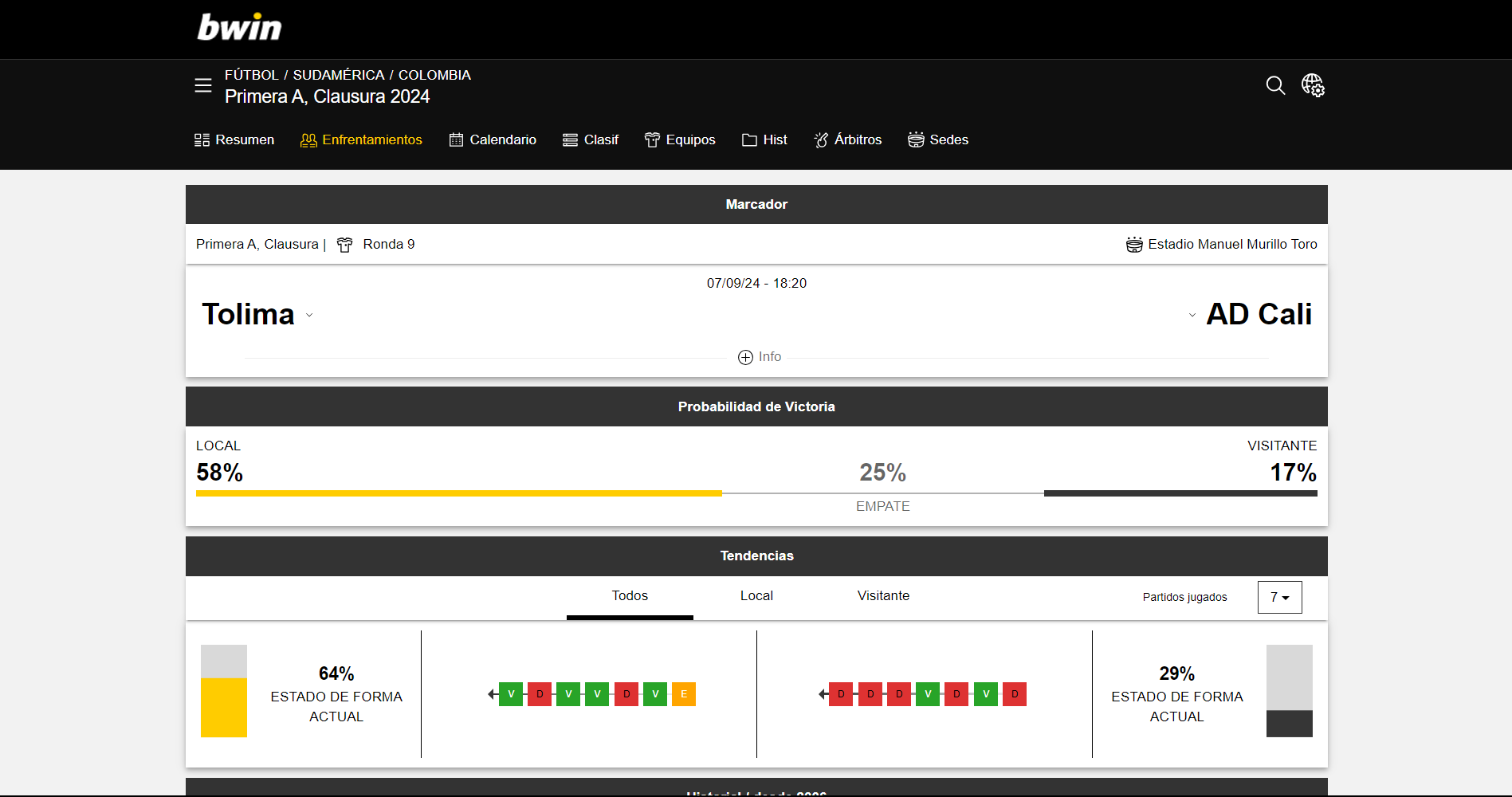Viewport: 1512px width, 797px height.
Task: Click the jersey icon beside Ronda 9
Action: pyautogui.click(x=344, y=245)
